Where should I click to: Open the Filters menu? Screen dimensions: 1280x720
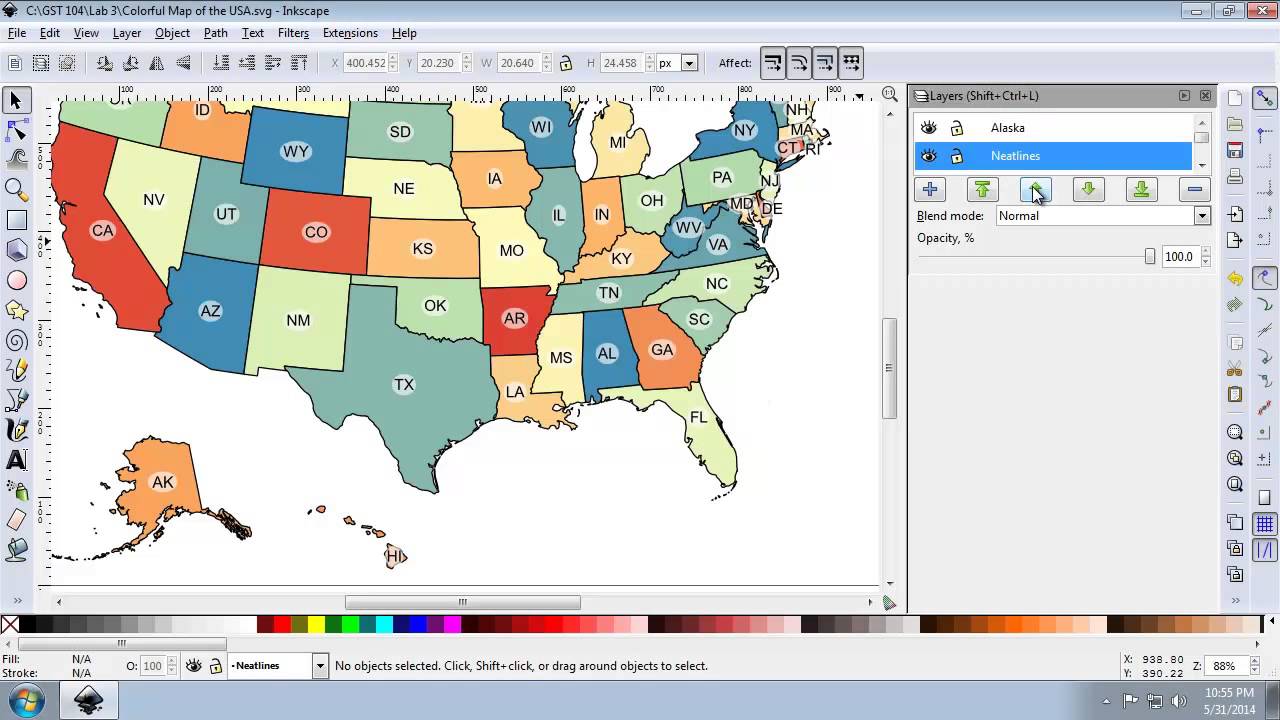click(x=293, y=33)
